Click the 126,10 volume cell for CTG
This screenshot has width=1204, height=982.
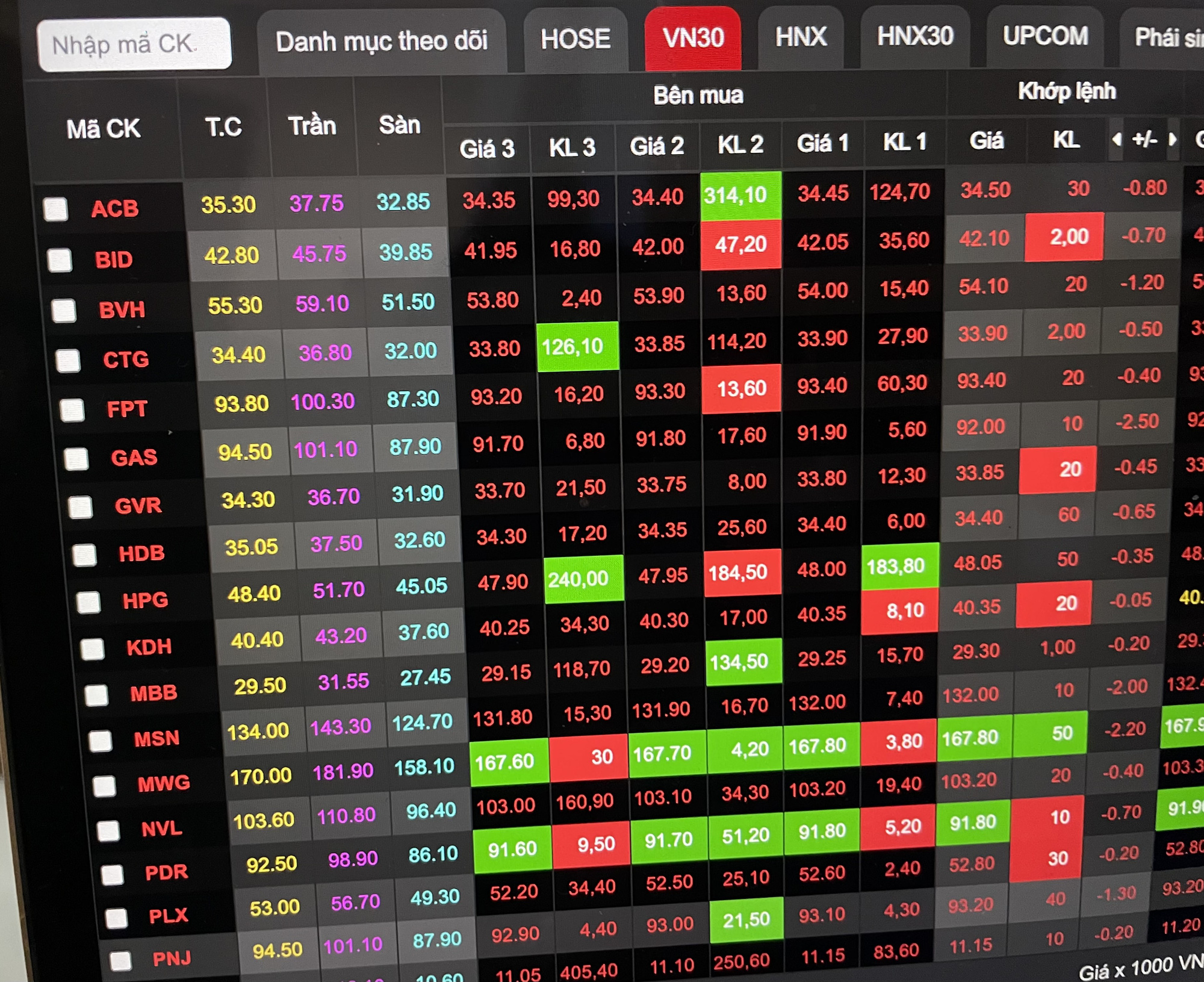click(x=577, y=347)
